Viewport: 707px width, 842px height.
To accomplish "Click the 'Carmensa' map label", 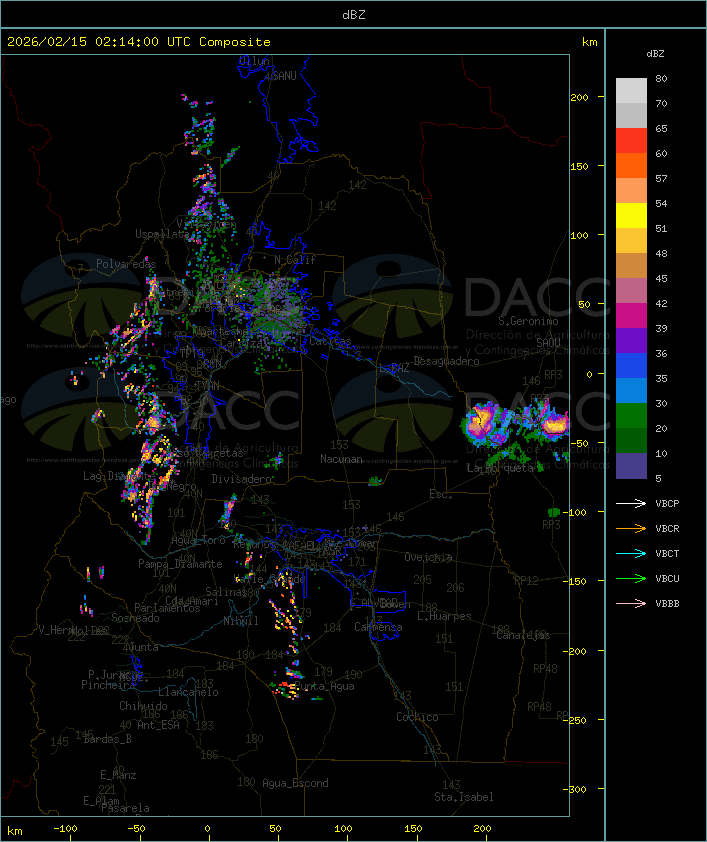I will tap(378, 627).
